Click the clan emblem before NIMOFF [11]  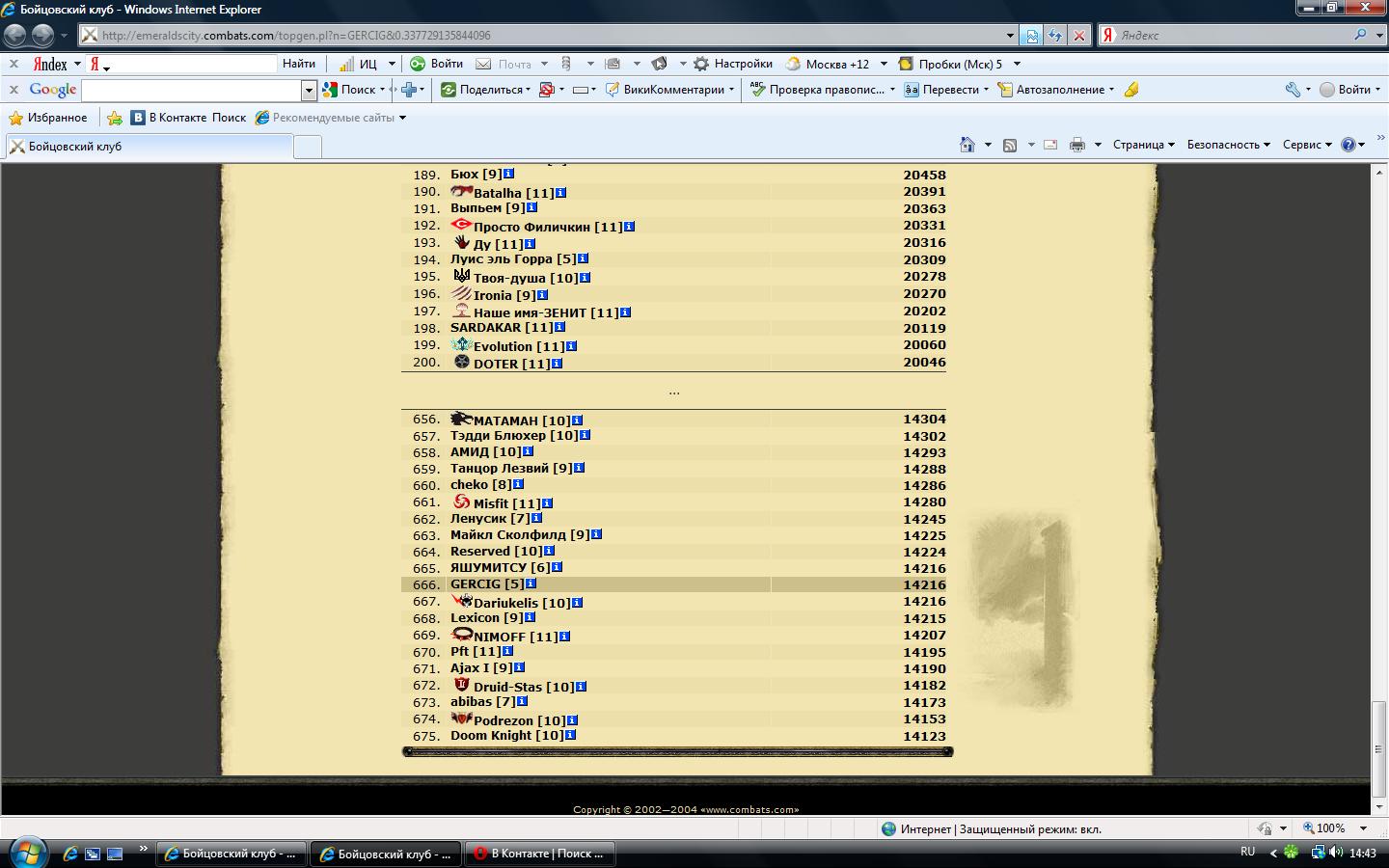click(461, 635)
